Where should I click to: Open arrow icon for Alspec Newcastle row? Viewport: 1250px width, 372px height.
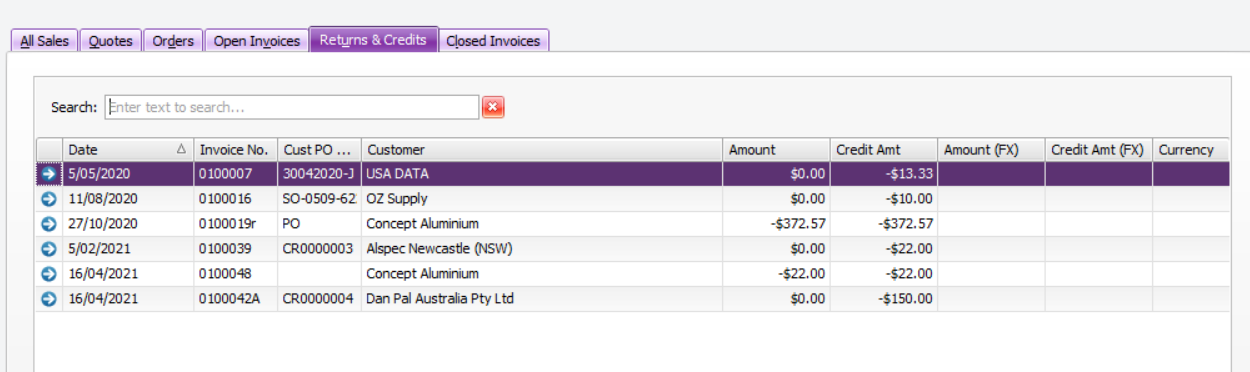[x=48, y=249]
